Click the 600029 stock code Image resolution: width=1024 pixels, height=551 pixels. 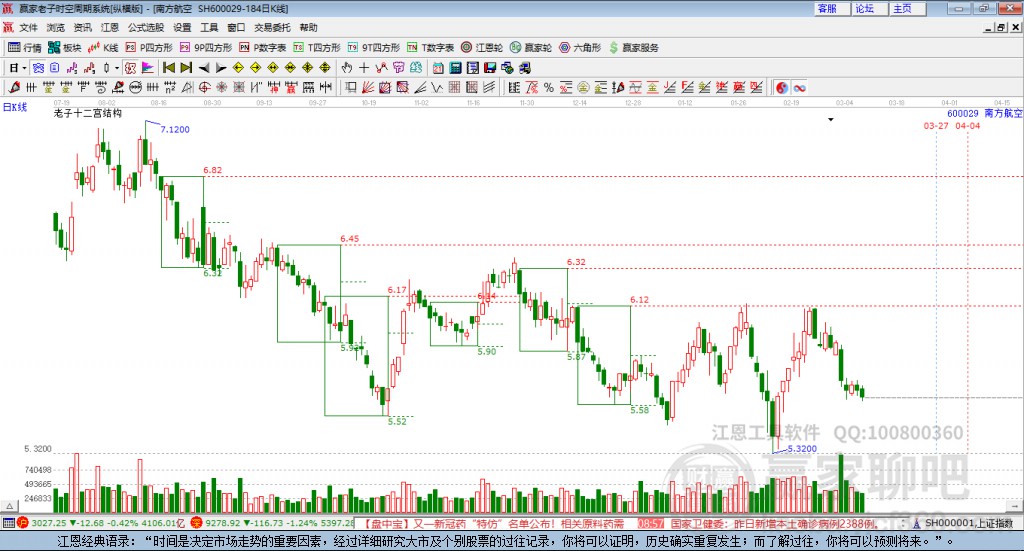[x=963, y=114]
